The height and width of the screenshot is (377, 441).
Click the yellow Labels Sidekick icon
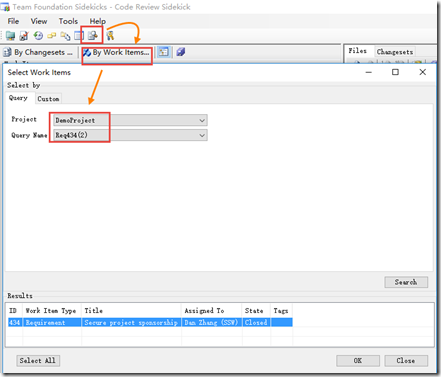point(51,35)
